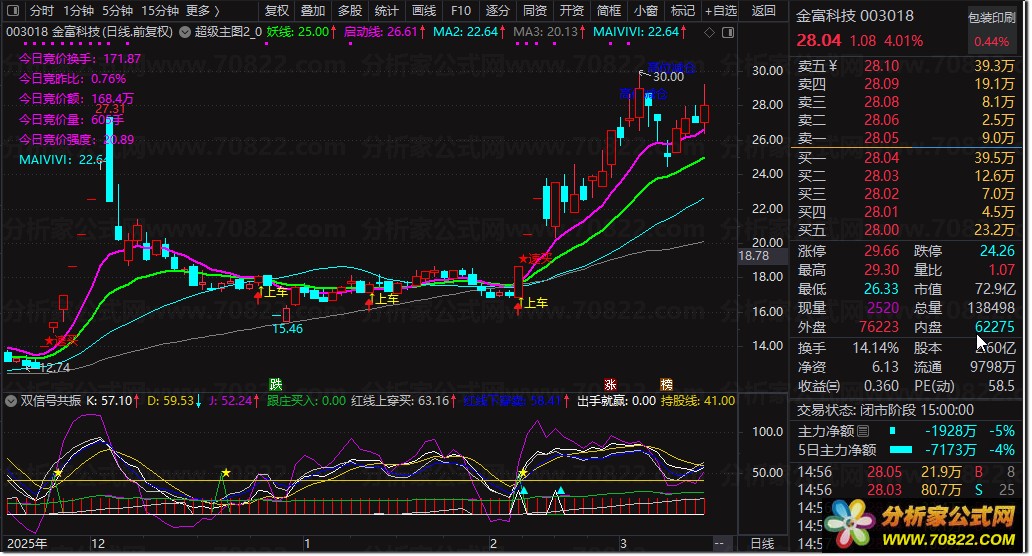The image size is (1032, 556).
Task: Add stock with the +自选 button
Action: 720,11
